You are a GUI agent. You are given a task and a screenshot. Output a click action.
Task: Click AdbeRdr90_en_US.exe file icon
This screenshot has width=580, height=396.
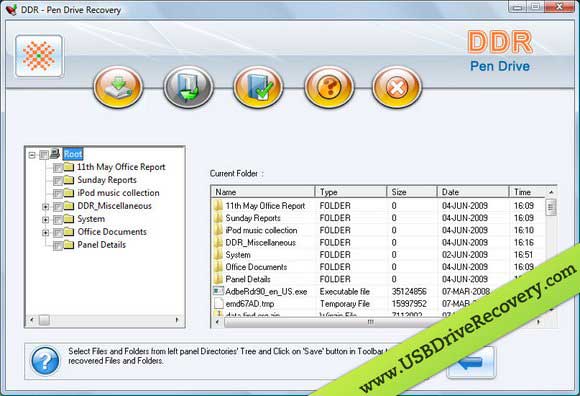pos(218,291)
